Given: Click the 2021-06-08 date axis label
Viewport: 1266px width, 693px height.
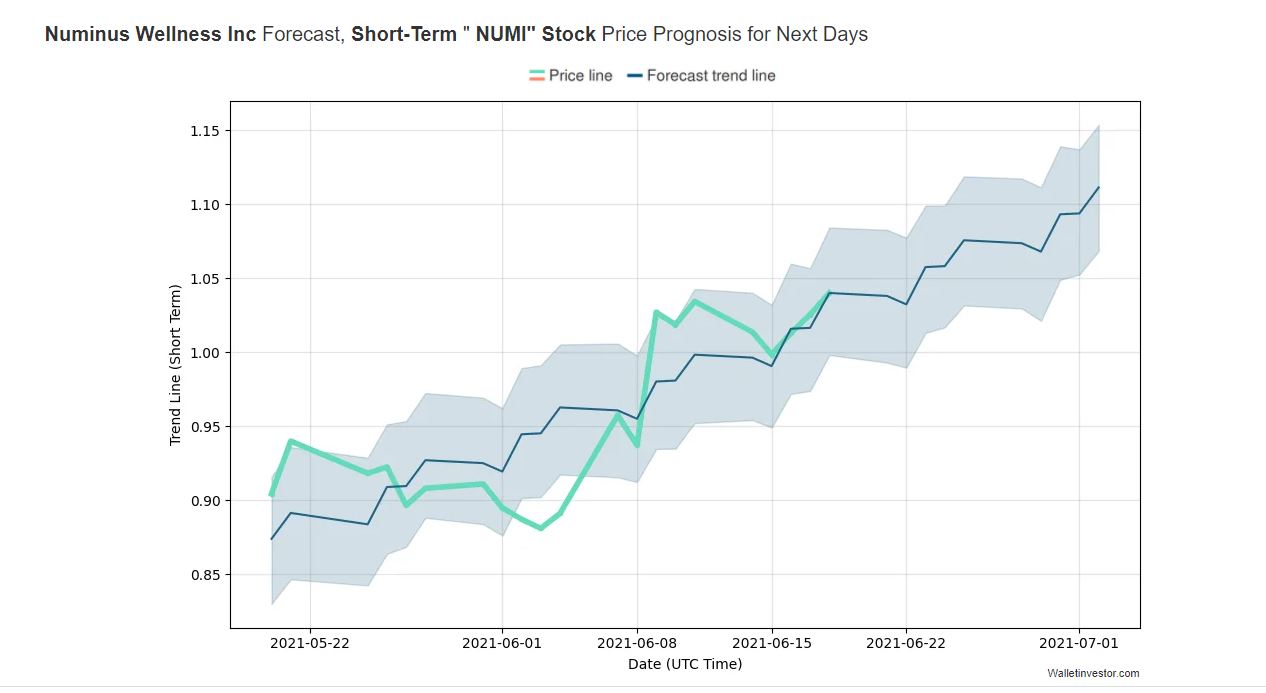Looking at the screenshot, I should pyautogui.click(x=637, y=643).
